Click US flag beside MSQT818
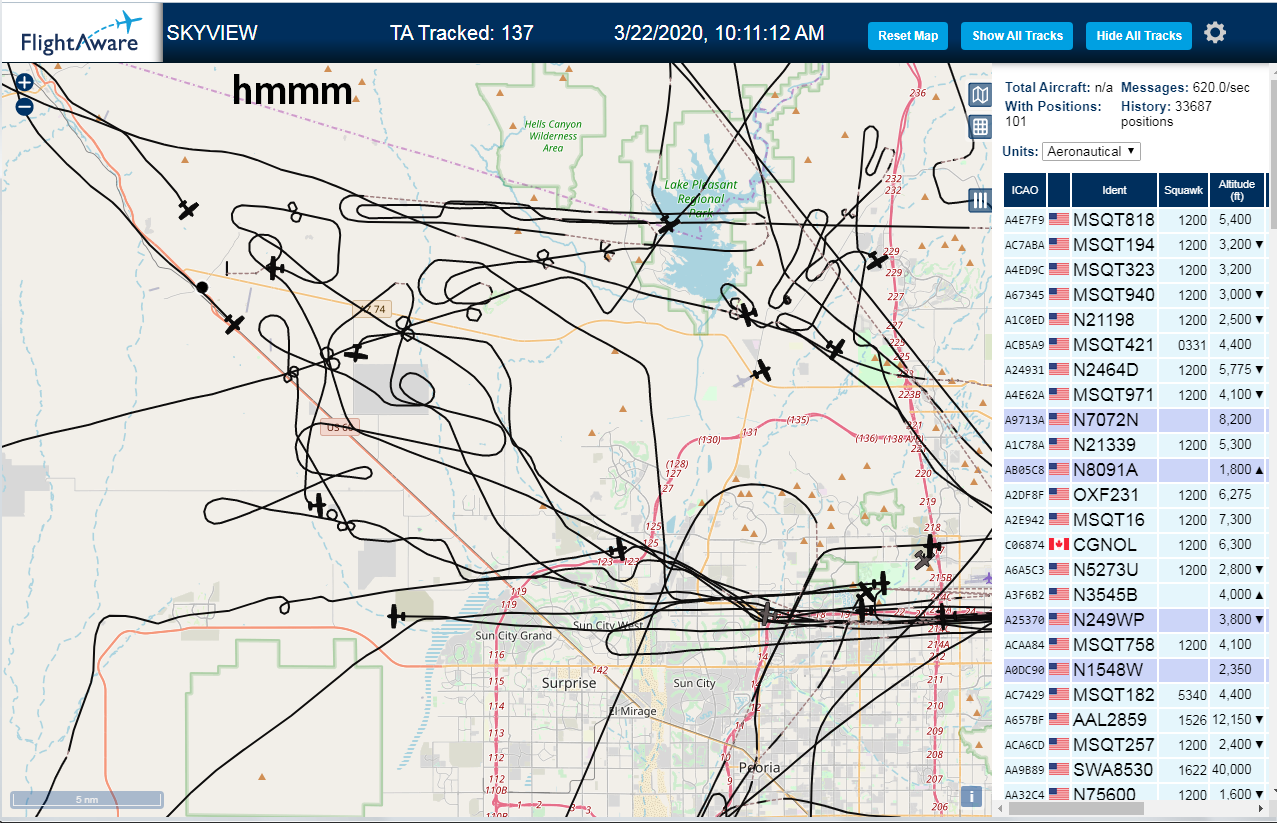 coord(1058,219)
